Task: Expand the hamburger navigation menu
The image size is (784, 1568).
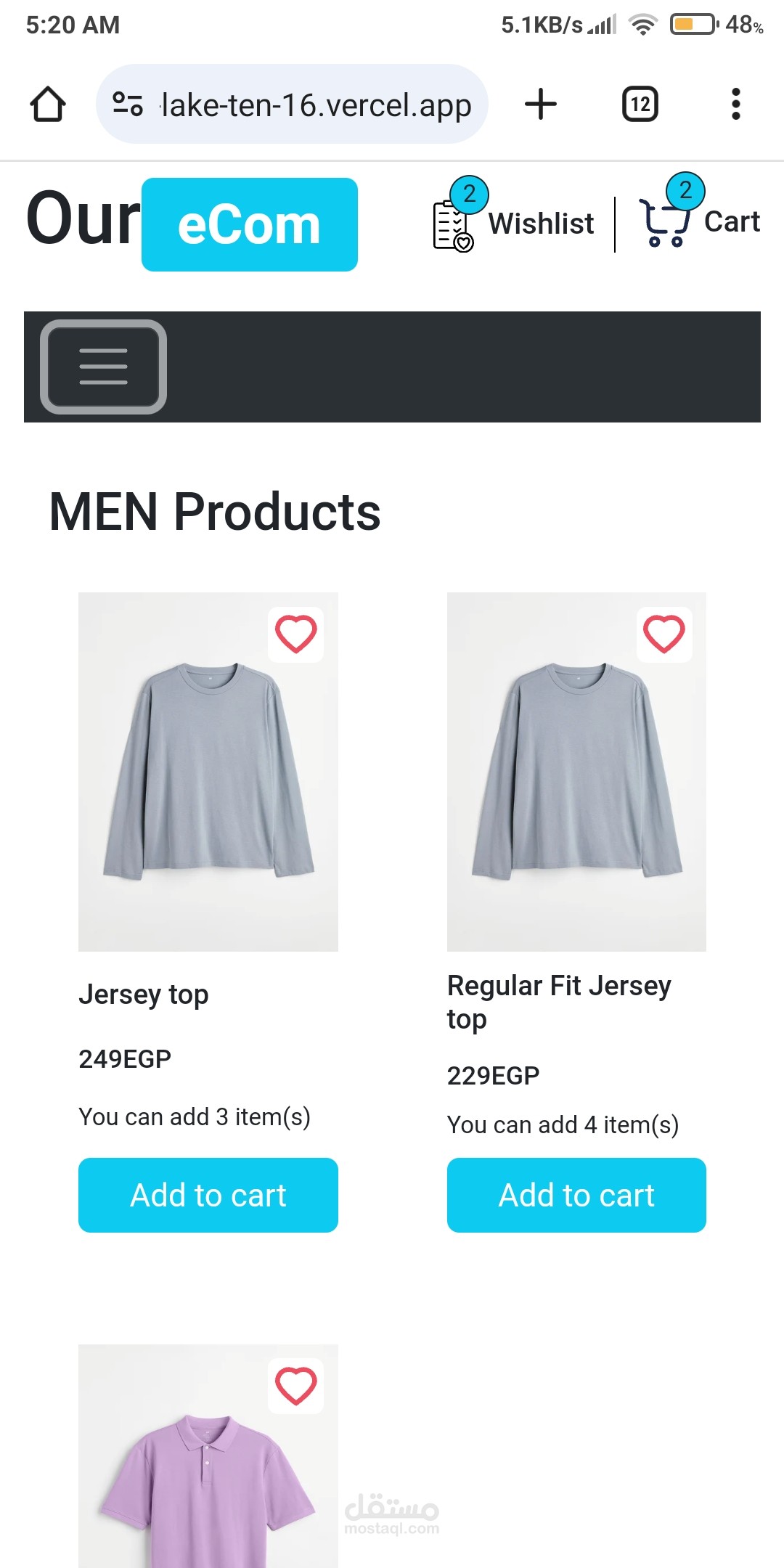Action: pyautogui.click(x=103, y=367)
